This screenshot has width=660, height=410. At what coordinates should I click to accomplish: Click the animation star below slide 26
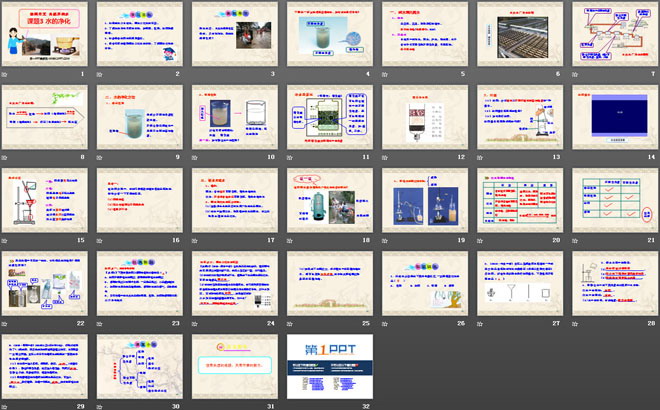[388, 323]
